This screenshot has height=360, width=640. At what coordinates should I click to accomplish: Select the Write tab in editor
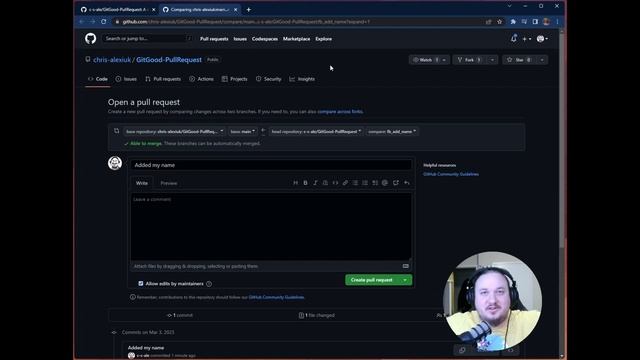pyautogui.click(x=142, y=183)
